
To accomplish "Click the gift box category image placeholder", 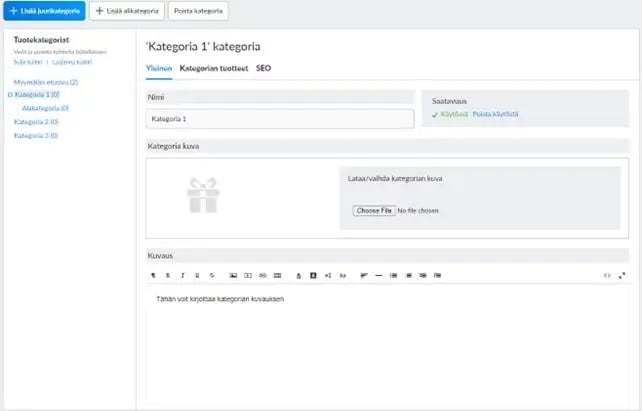I will point(203,195).
